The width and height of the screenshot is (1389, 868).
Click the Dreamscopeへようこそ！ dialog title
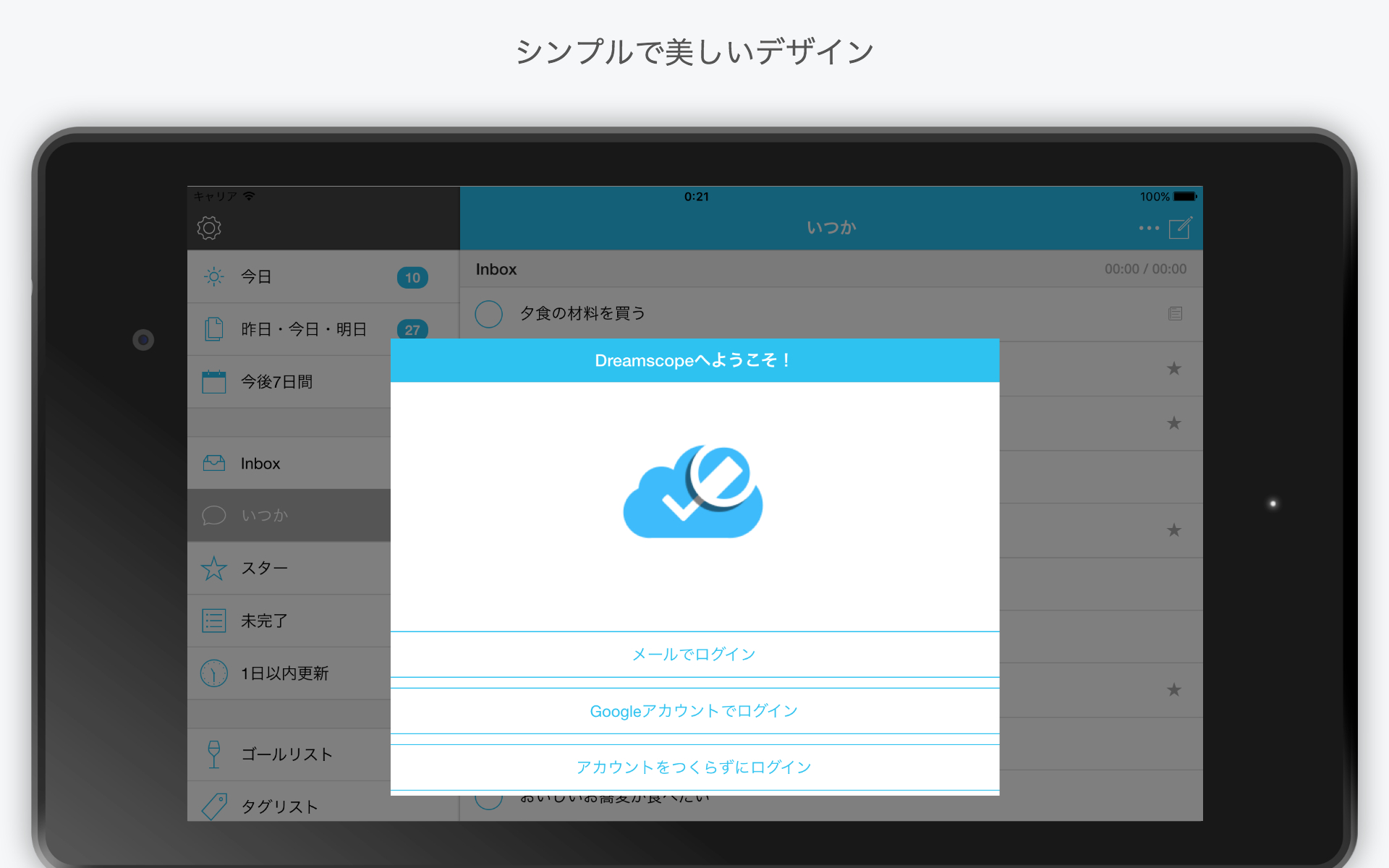[692, 360]
